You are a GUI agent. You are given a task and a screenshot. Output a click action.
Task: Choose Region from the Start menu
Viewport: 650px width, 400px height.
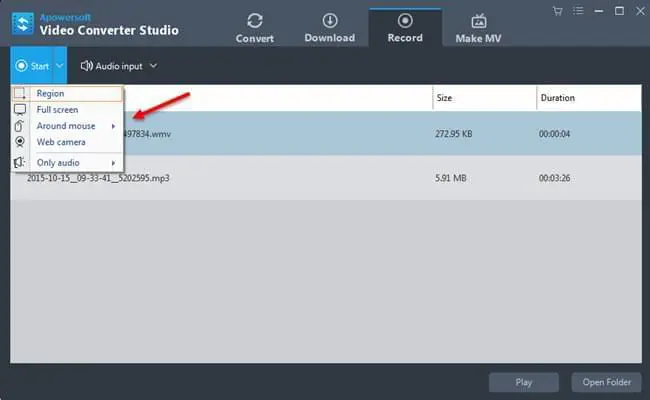(68, 94)
